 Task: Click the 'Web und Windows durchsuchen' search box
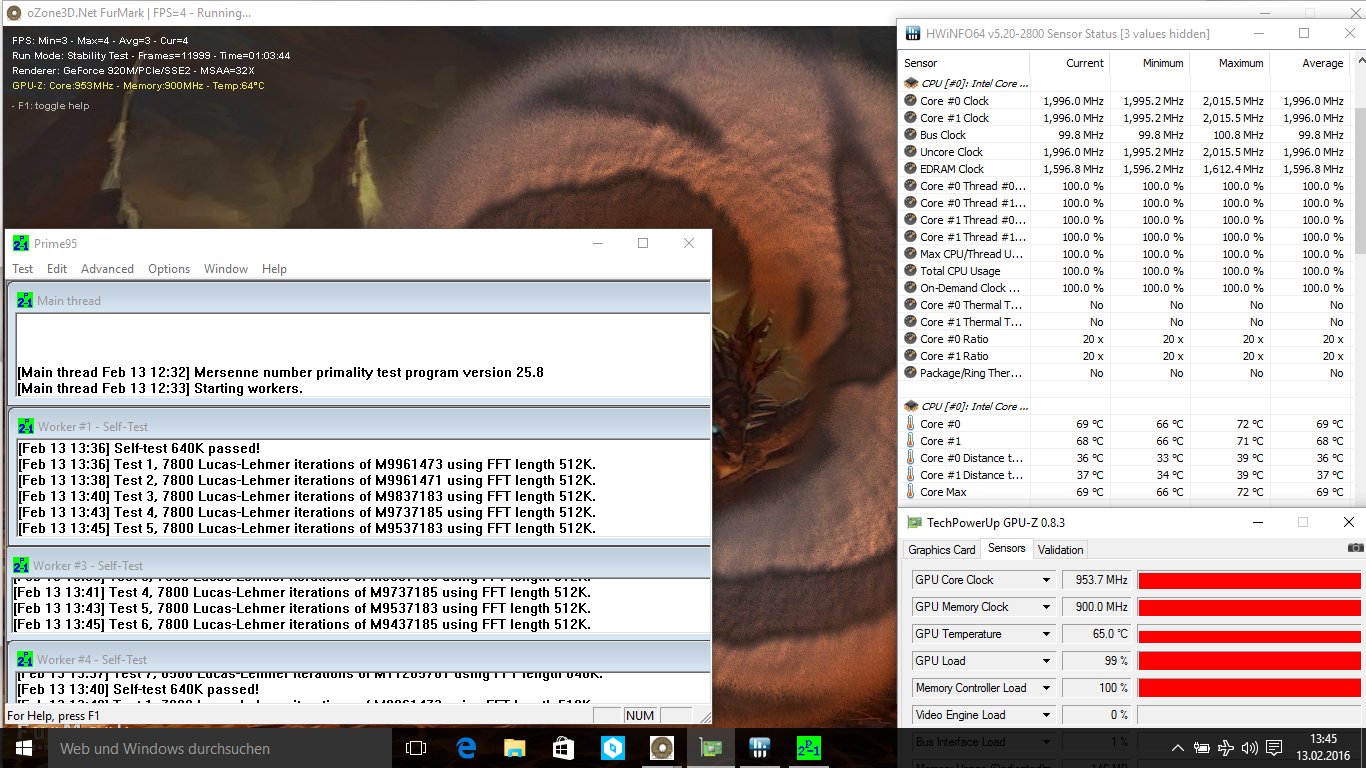(218, 748)
